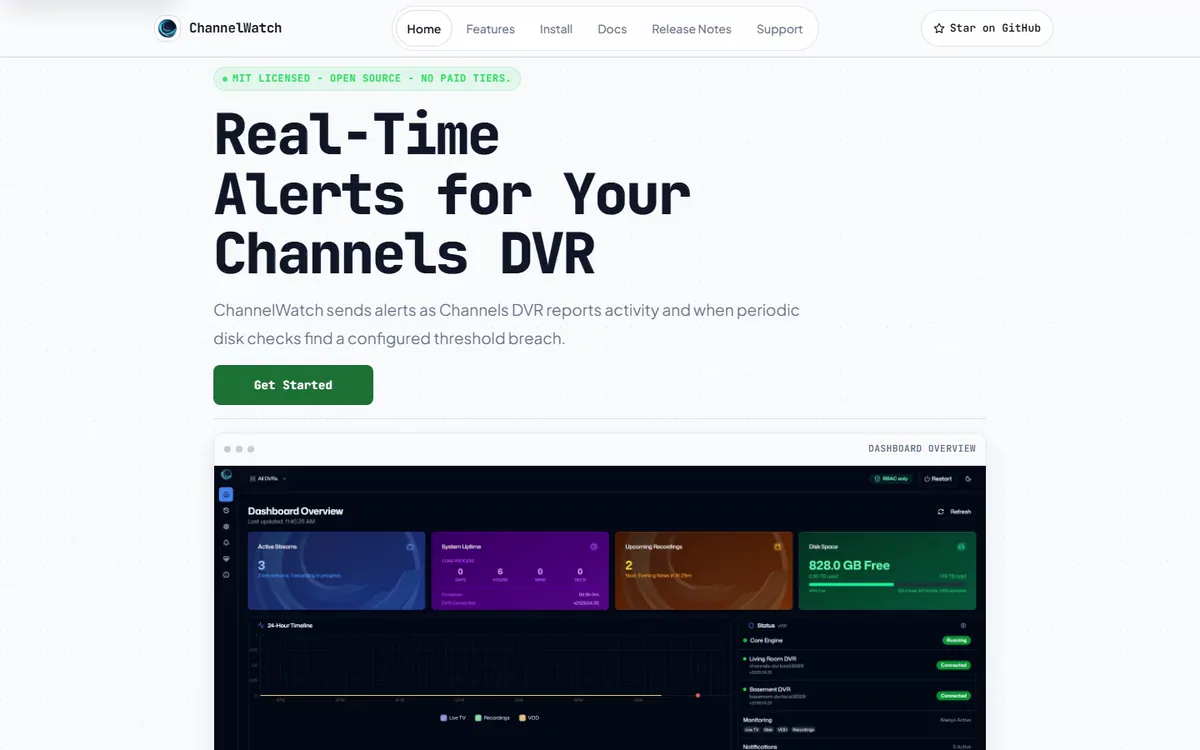Click the Upcoming Recordings calendar icon
Image resolution: width=1200 pixels, height=750 pixels.
[777, 547]
